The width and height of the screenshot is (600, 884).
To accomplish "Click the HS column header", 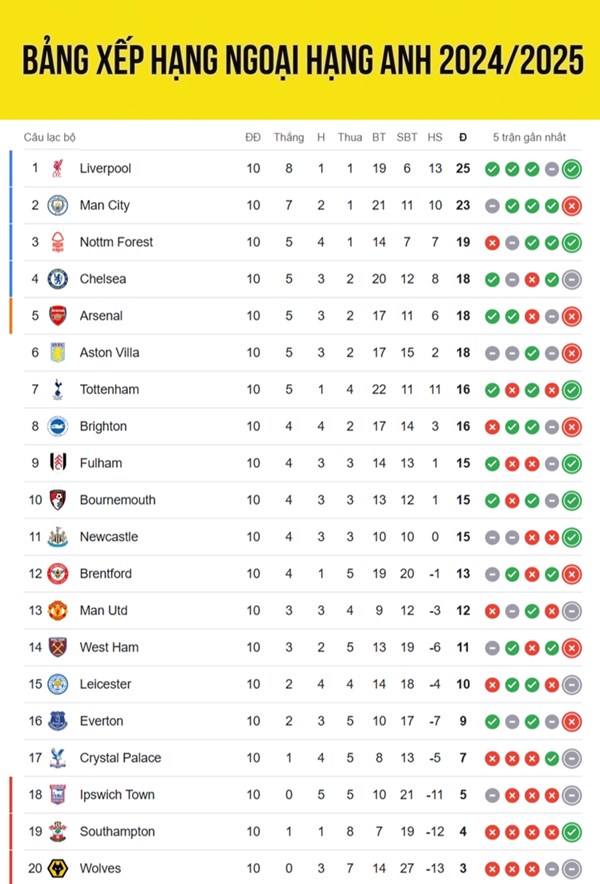I will (435, 137).
